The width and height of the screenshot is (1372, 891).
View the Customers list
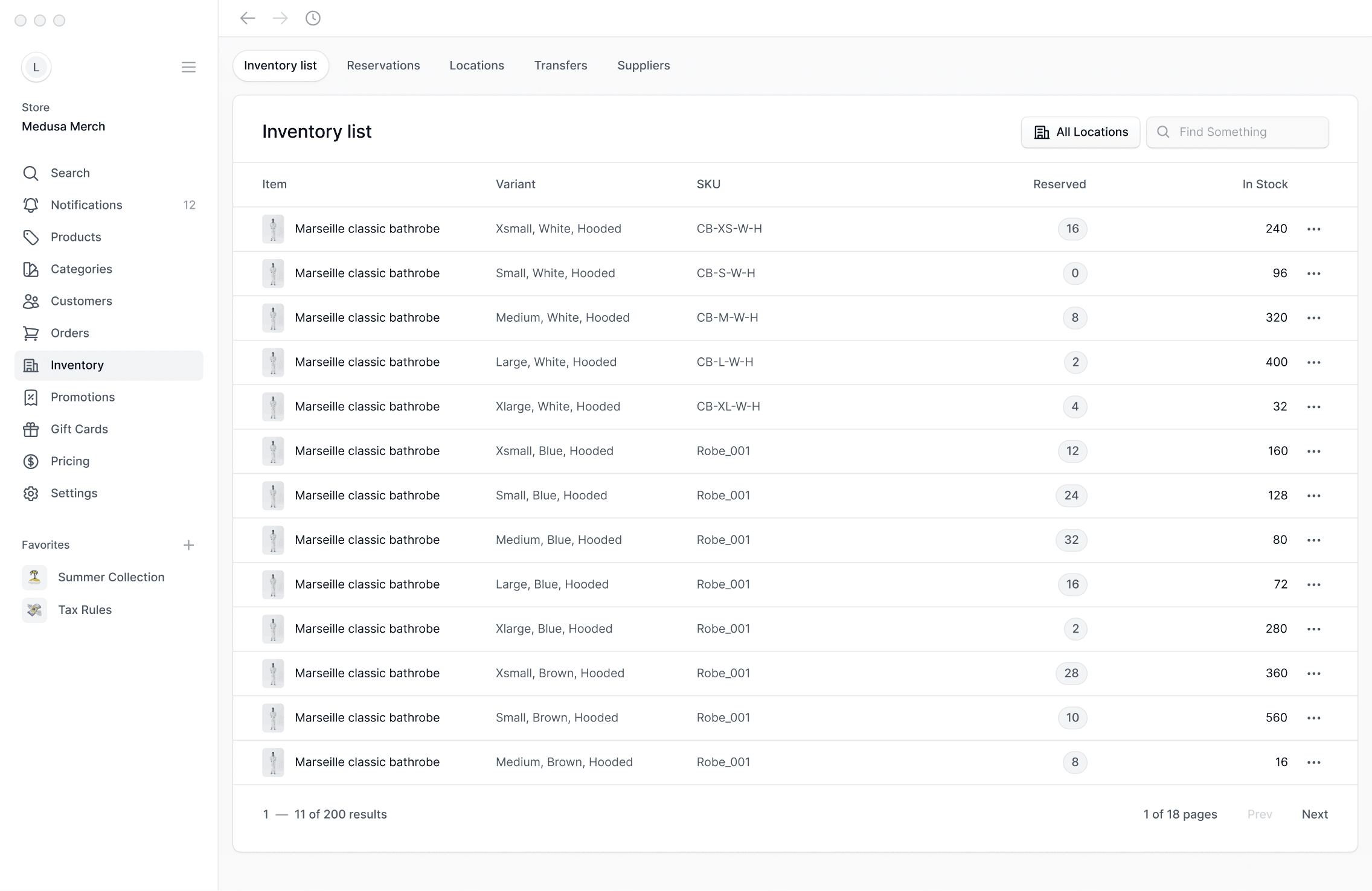click(x=81, y=301)
